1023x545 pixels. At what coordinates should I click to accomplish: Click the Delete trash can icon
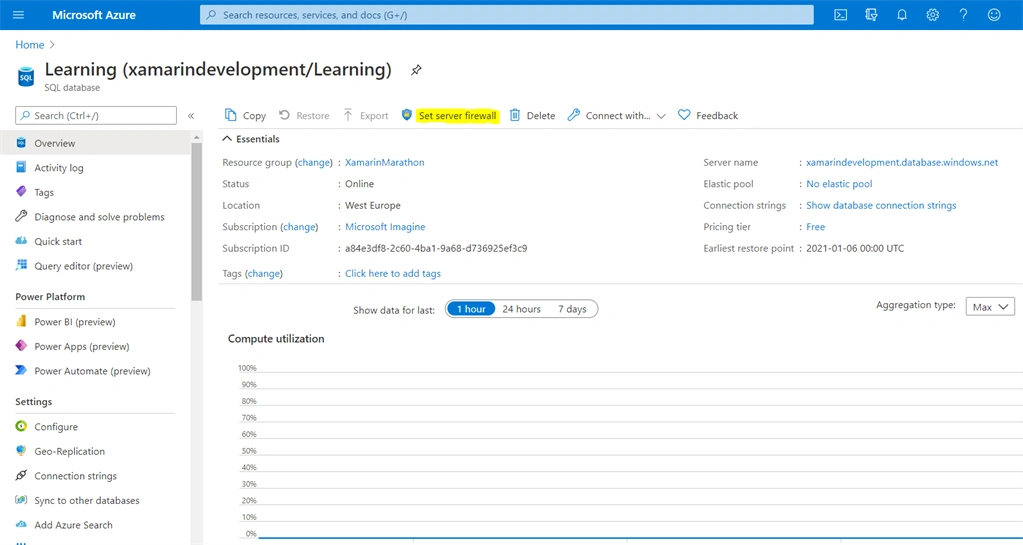coord(515,115)
